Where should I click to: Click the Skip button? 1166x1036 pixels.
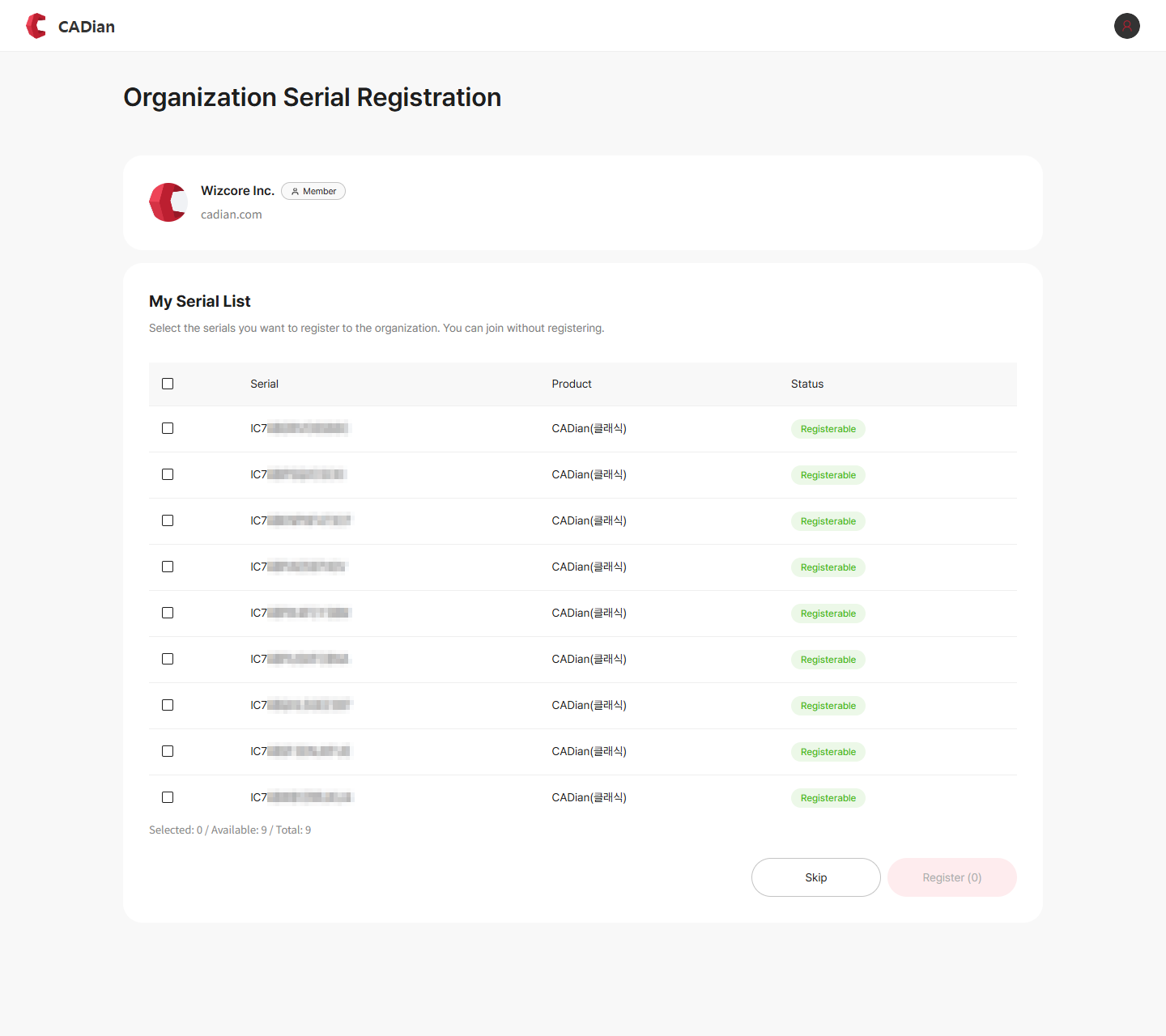(x=816, y=877)
